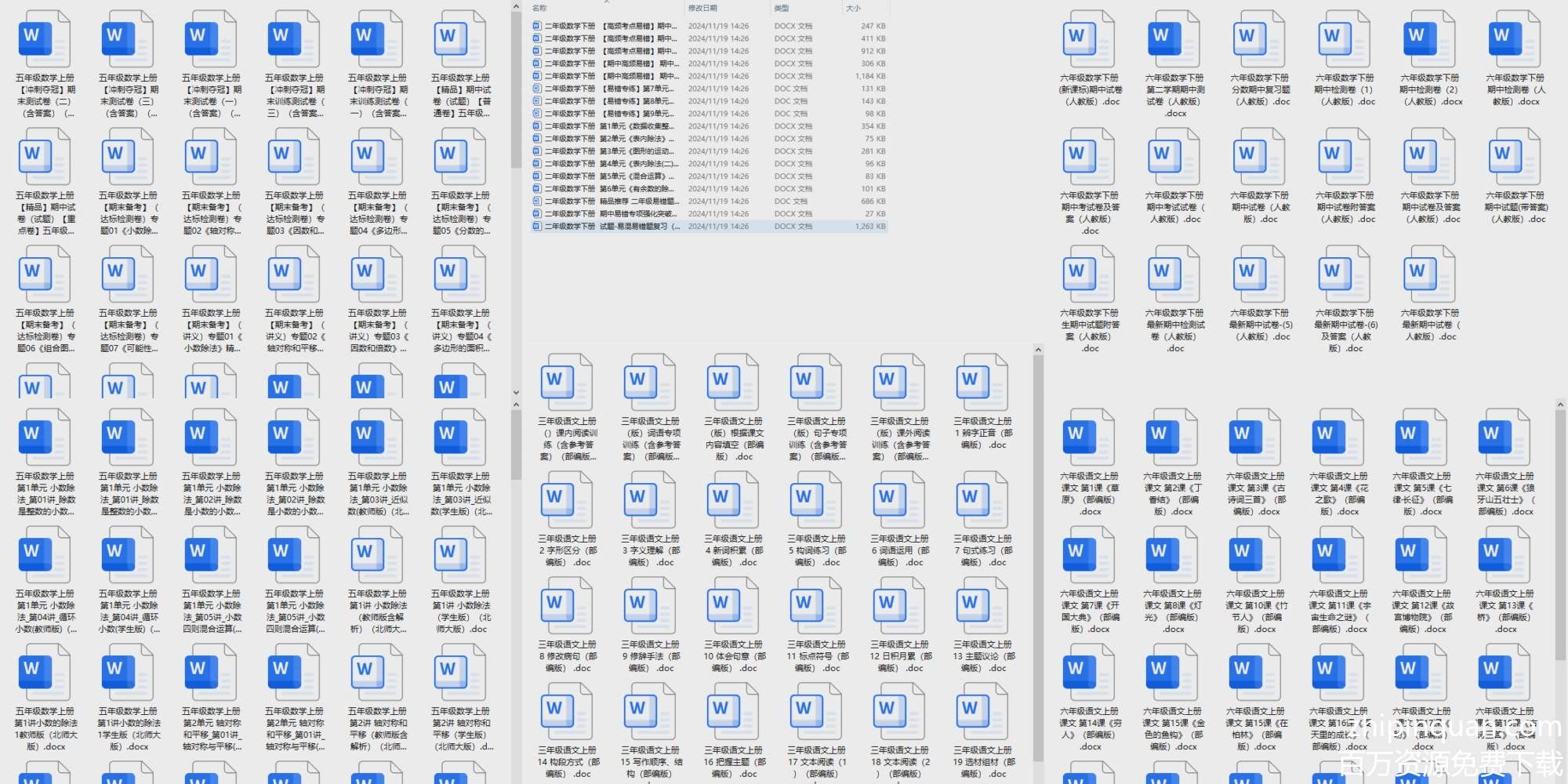This screenshot has height=784, width=1568.
Task: Click the scrollbar thumb of the 五年级数学上册 第1单元 pane
Action: pos(516,445)
